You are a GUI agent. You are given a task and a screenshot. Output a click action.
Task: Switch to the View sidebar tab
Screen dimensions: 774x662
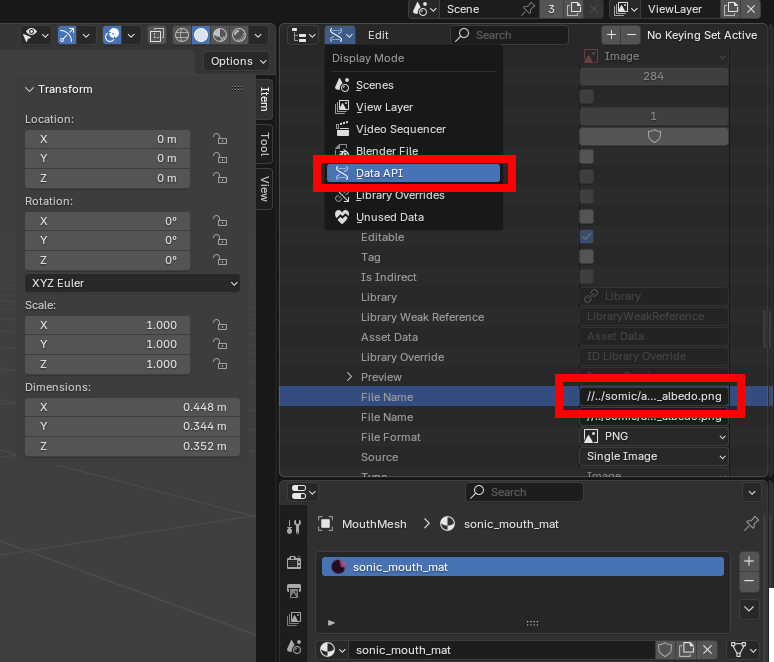265,188
